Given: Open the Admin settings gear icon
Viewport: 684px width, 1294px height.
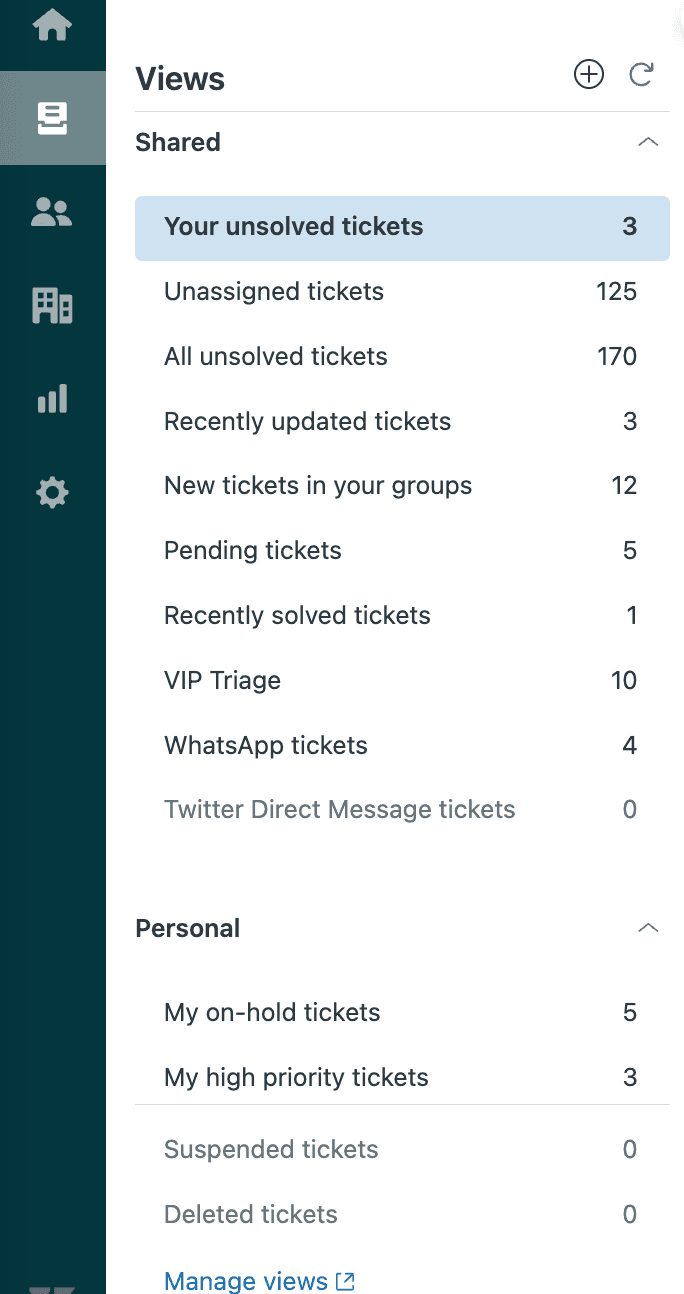Looking at the screenshot, I should coord(52,492).
